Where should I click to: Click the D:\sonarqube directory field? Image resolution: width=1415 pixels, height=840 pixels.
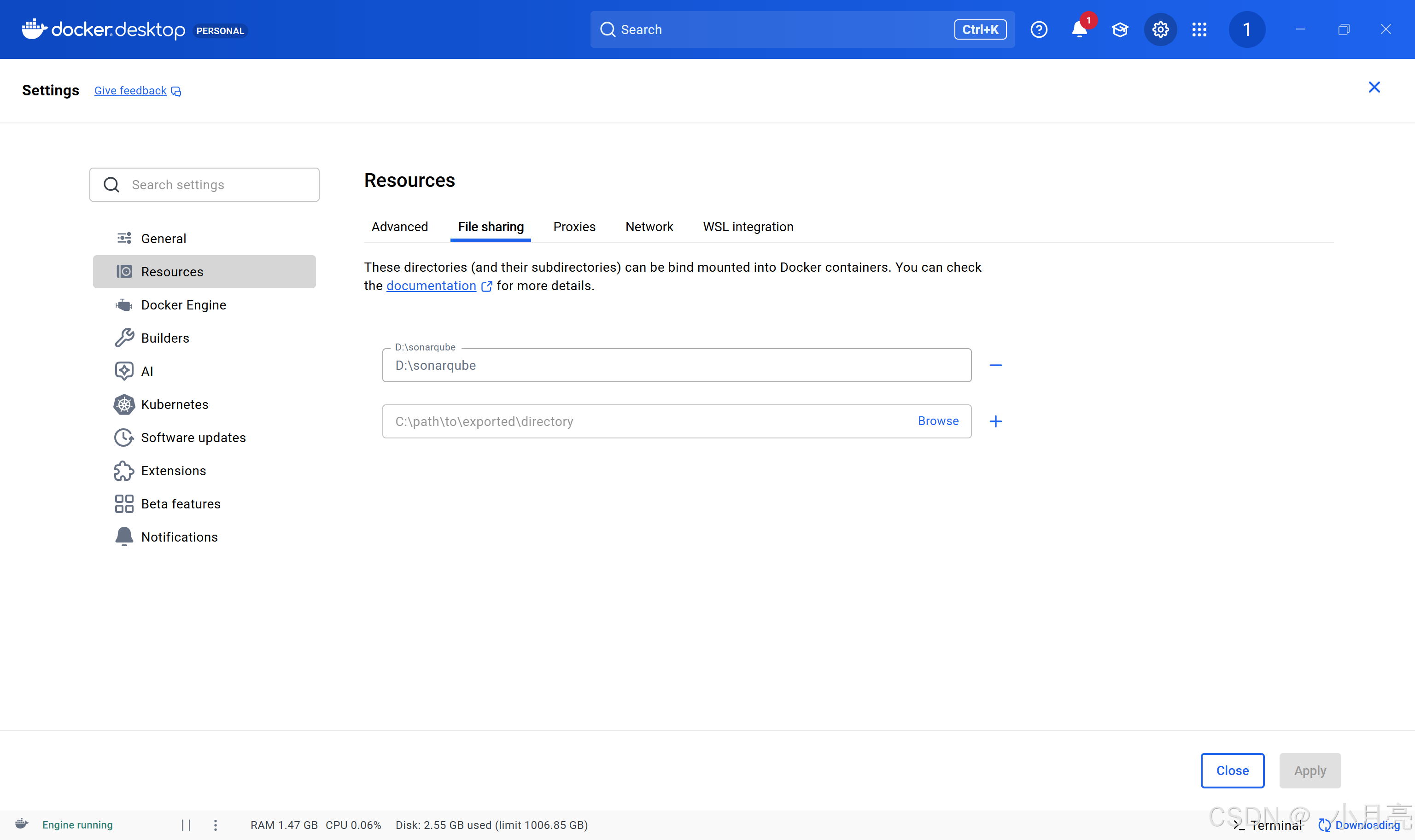click(x=677, y=365)
